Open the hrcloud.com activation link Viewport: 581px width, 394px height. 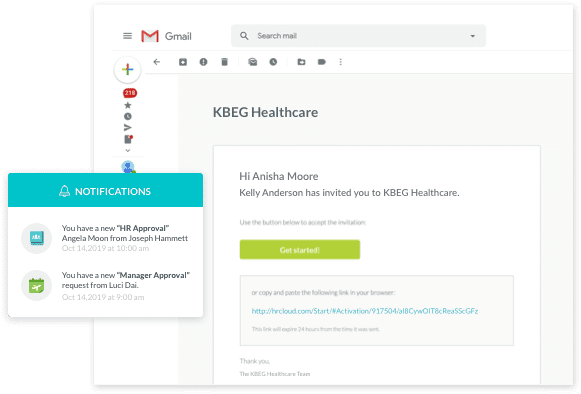[x=365, y=311]
